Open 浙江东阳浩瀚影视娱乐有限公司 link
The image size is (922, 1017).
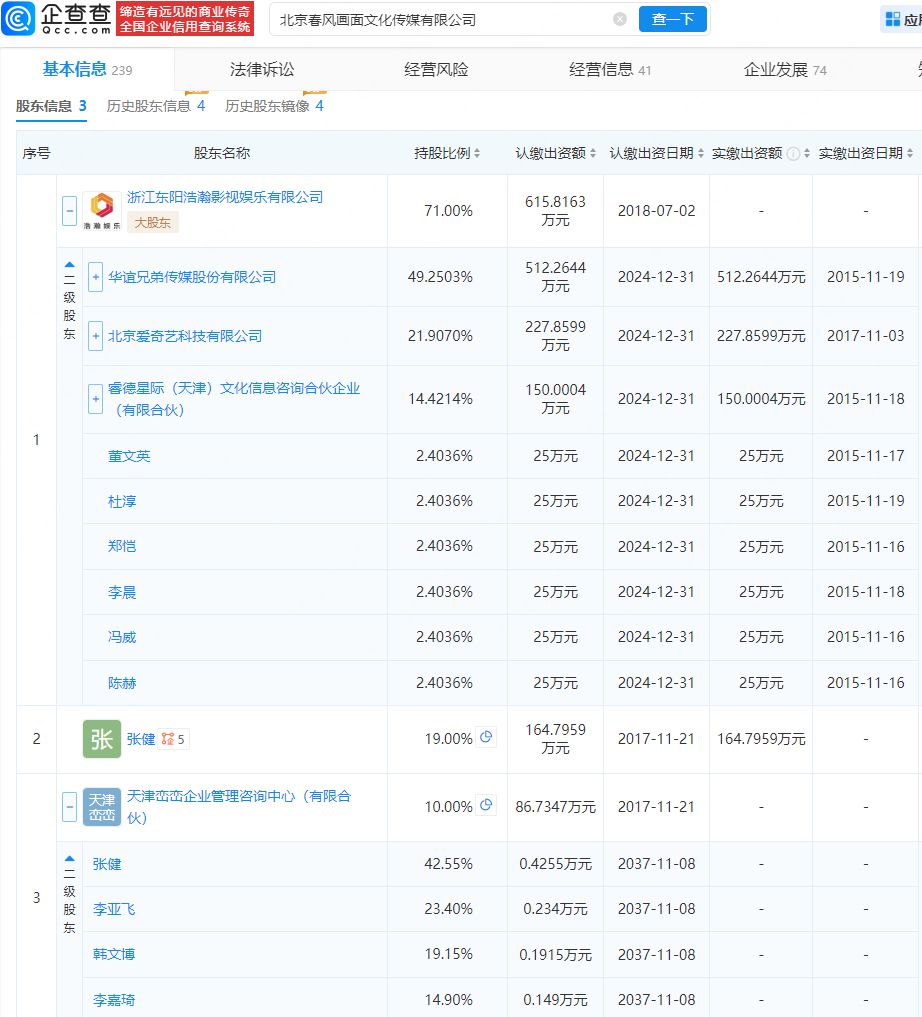[225, 197]
